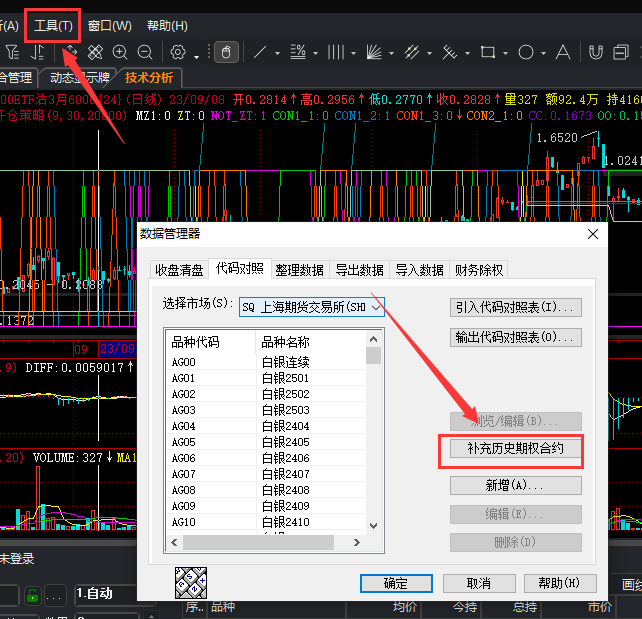Select the AG04 白银2404 row
642x619 pixels.
click(266, 426)
